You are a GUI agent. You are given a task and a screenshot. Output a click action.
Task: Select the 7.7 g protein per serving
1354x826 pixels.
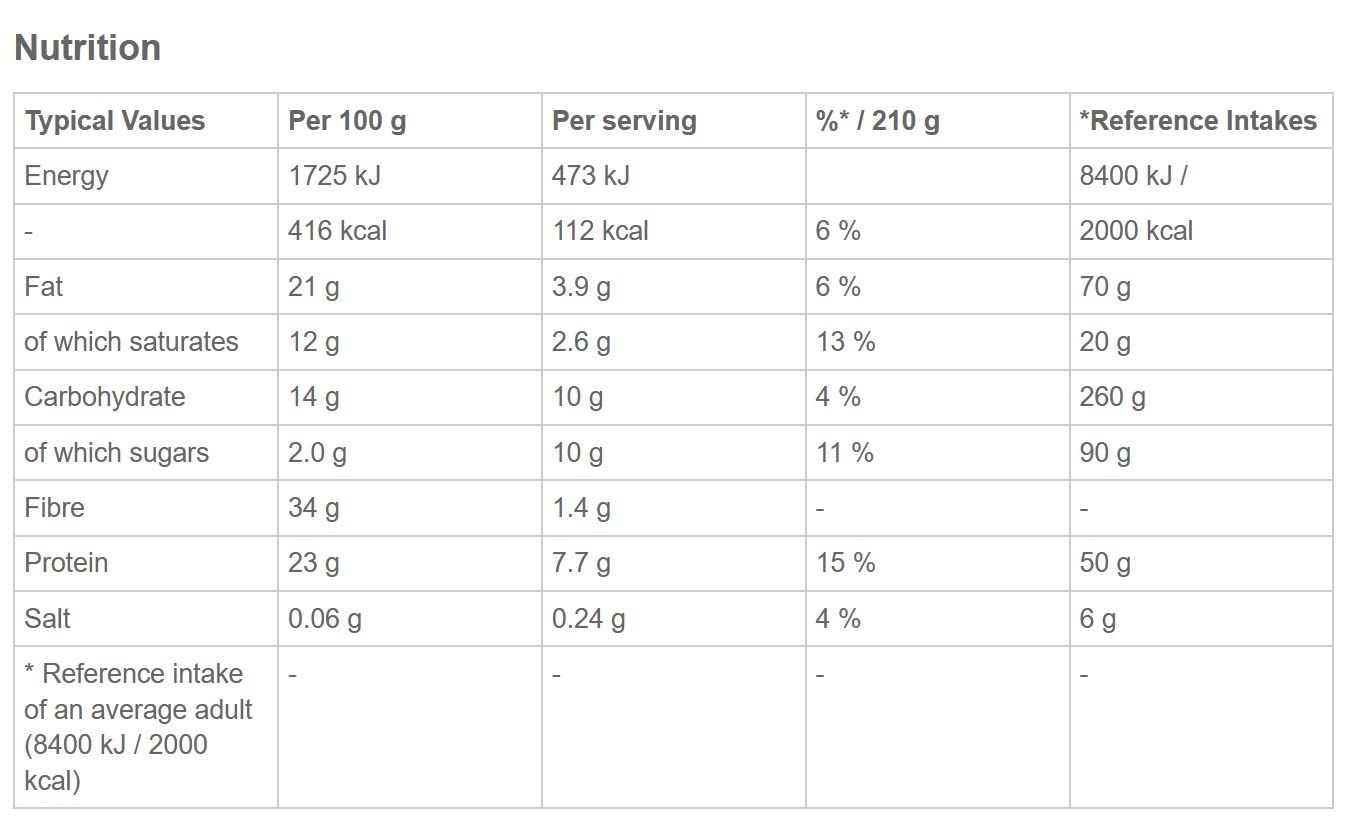click(x=581, y=563)
